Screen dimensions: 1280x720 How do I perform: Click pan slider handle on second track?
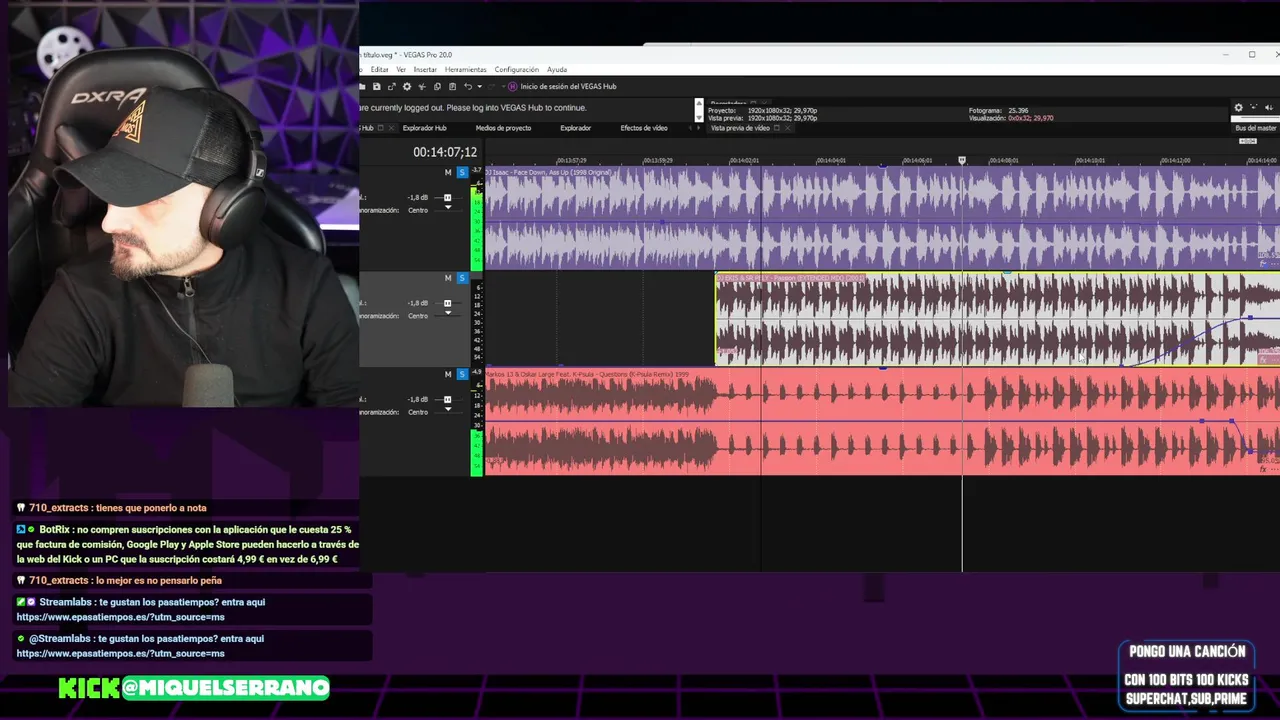pos(448,312)
